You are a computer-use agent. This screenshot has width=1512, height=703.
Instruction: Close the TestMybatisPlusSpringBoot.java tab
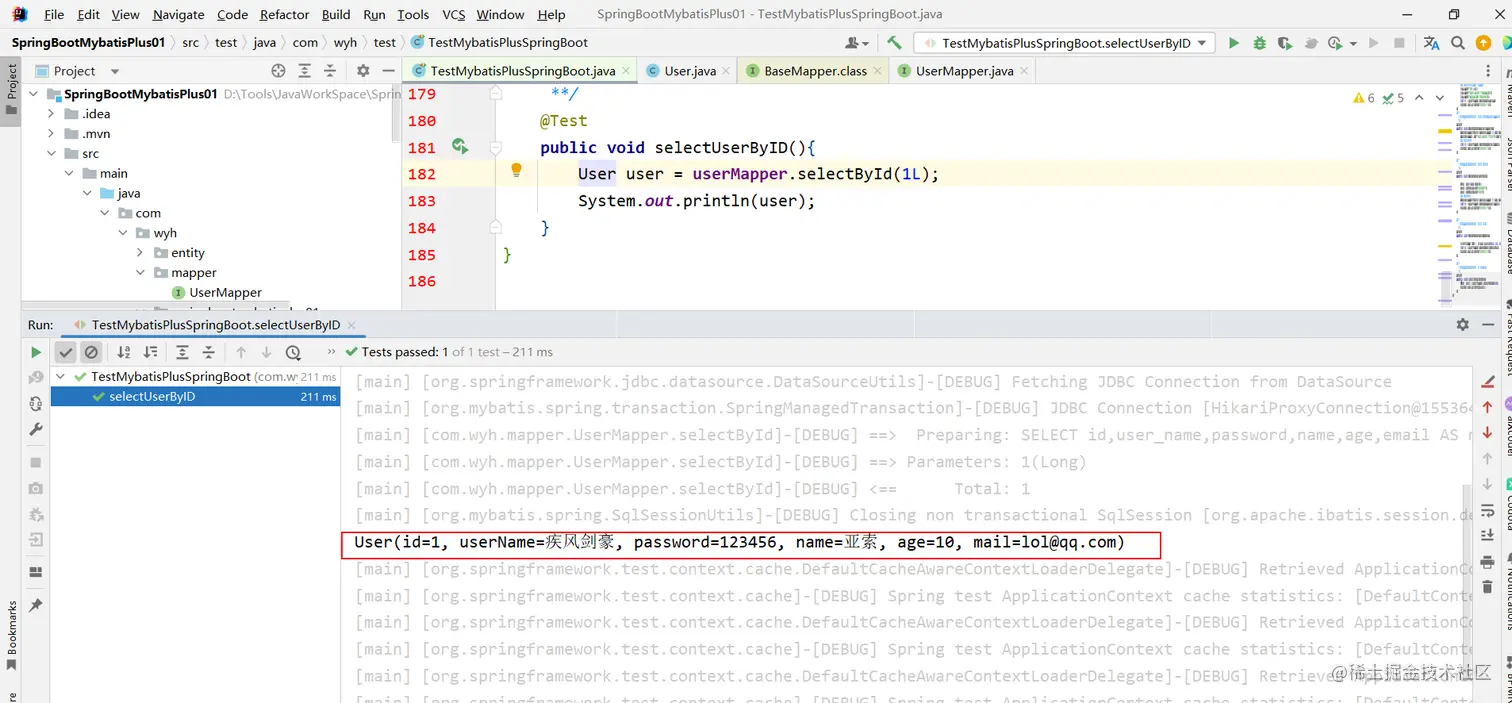(x=626, y=71)
